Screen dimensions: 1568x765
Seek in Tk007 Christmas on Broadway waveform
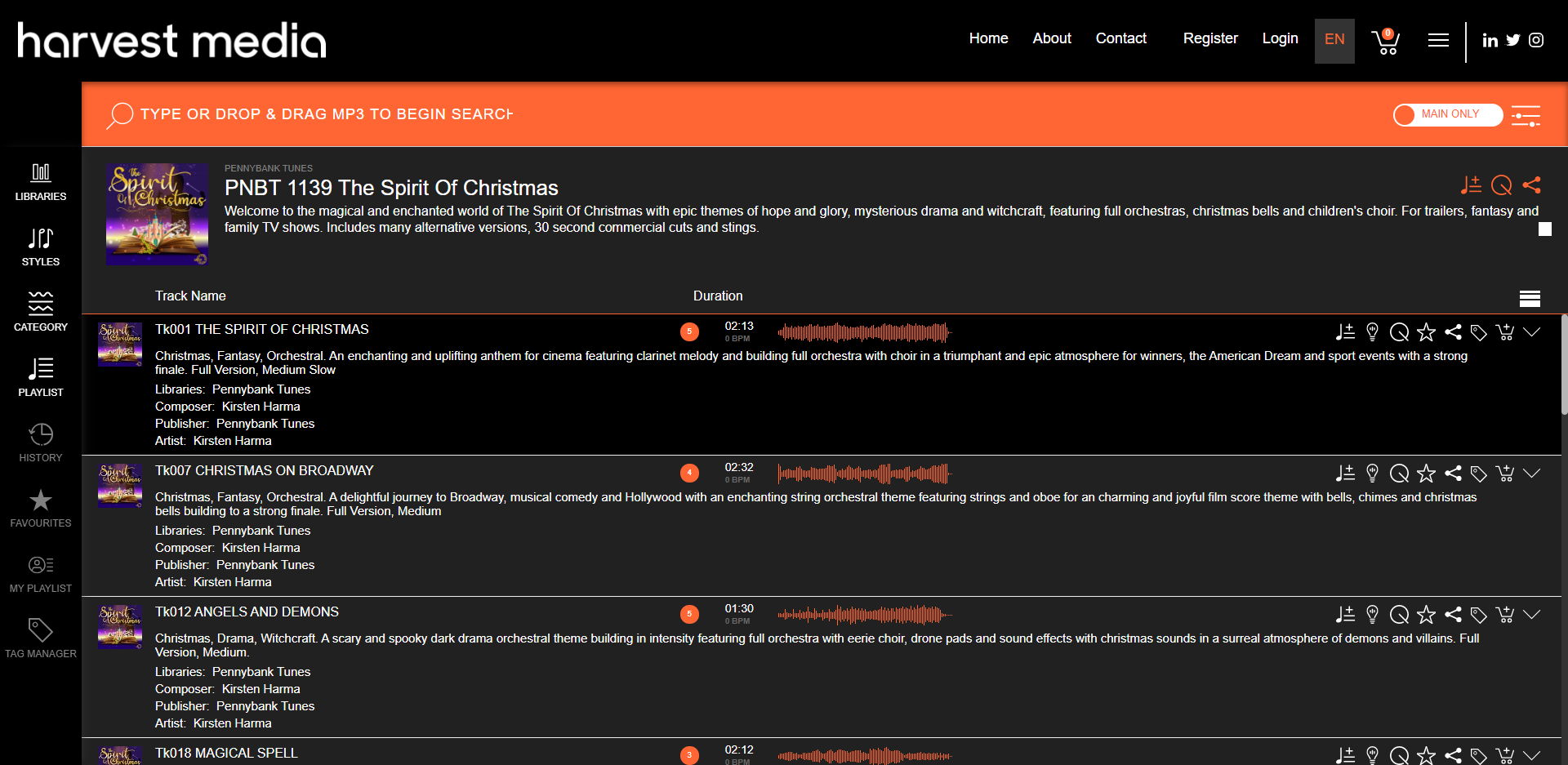tap(864, 474)
